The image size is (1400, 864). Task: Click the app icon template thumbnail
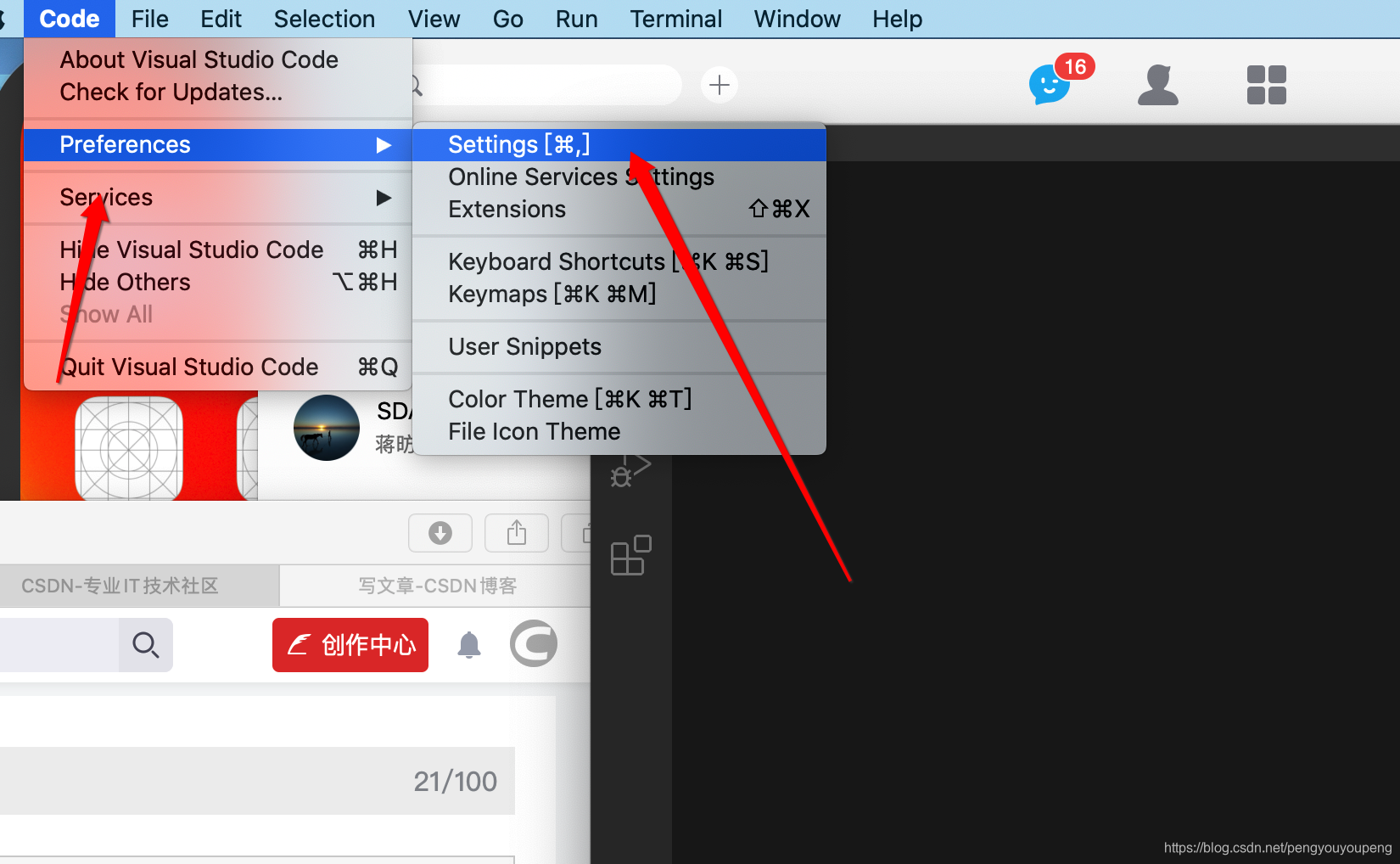[129, 449]
